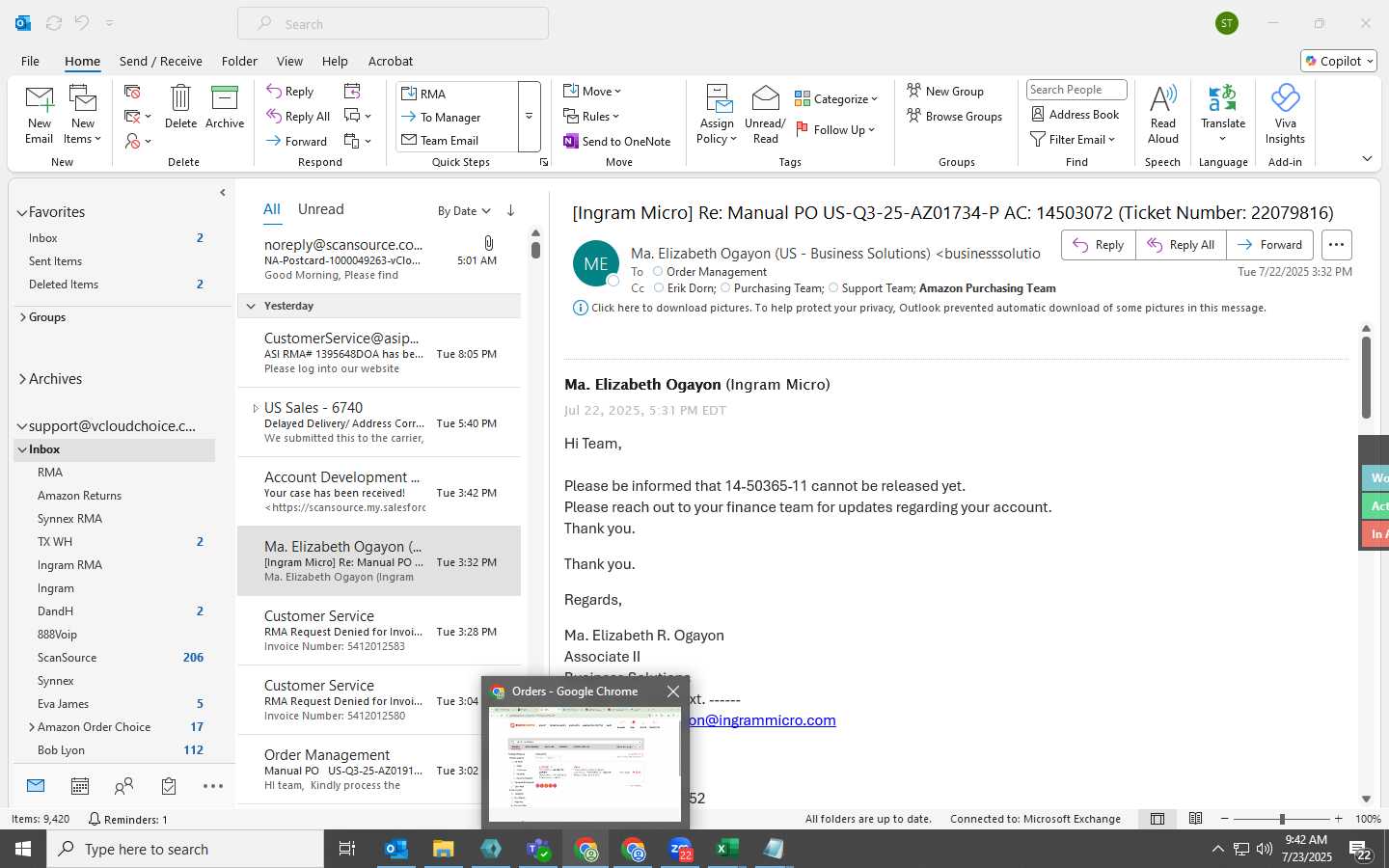Show more navigation options

click(213, 786)
